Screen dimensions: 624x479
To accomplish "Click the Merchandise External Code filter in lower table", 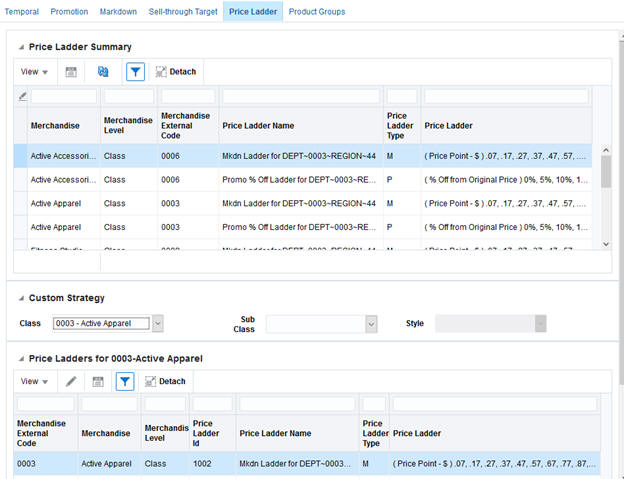I will 45,404.
